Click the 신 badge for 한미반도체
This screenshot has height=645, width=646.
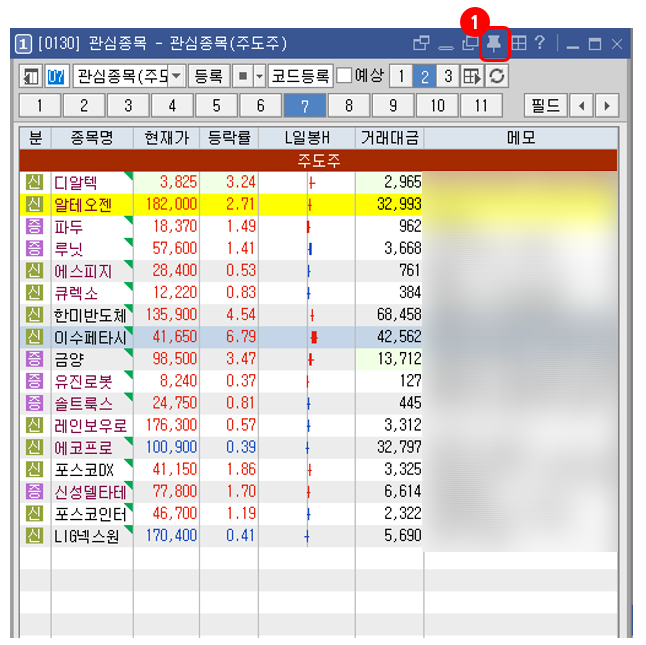[35, 315]
